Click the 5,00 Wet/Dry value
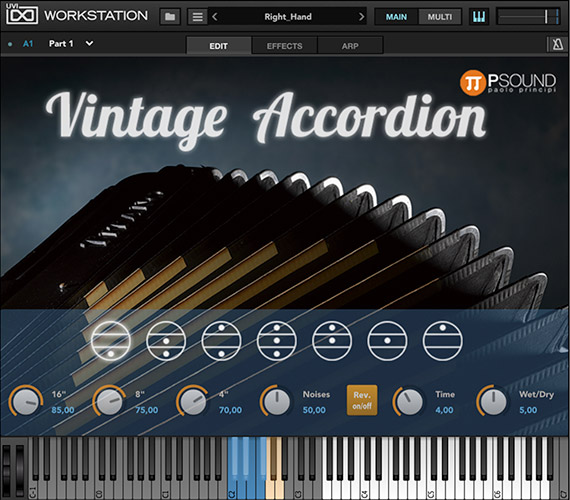 [528, 410]
